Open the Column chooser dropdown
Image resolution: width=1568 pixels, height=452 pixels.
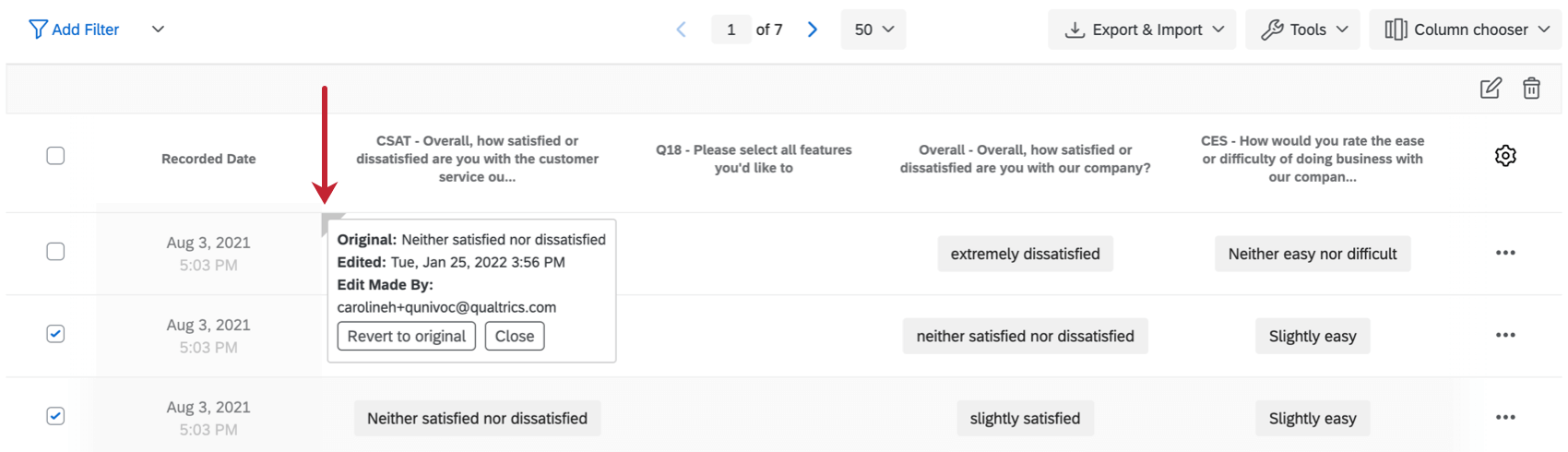[1466, 30]
